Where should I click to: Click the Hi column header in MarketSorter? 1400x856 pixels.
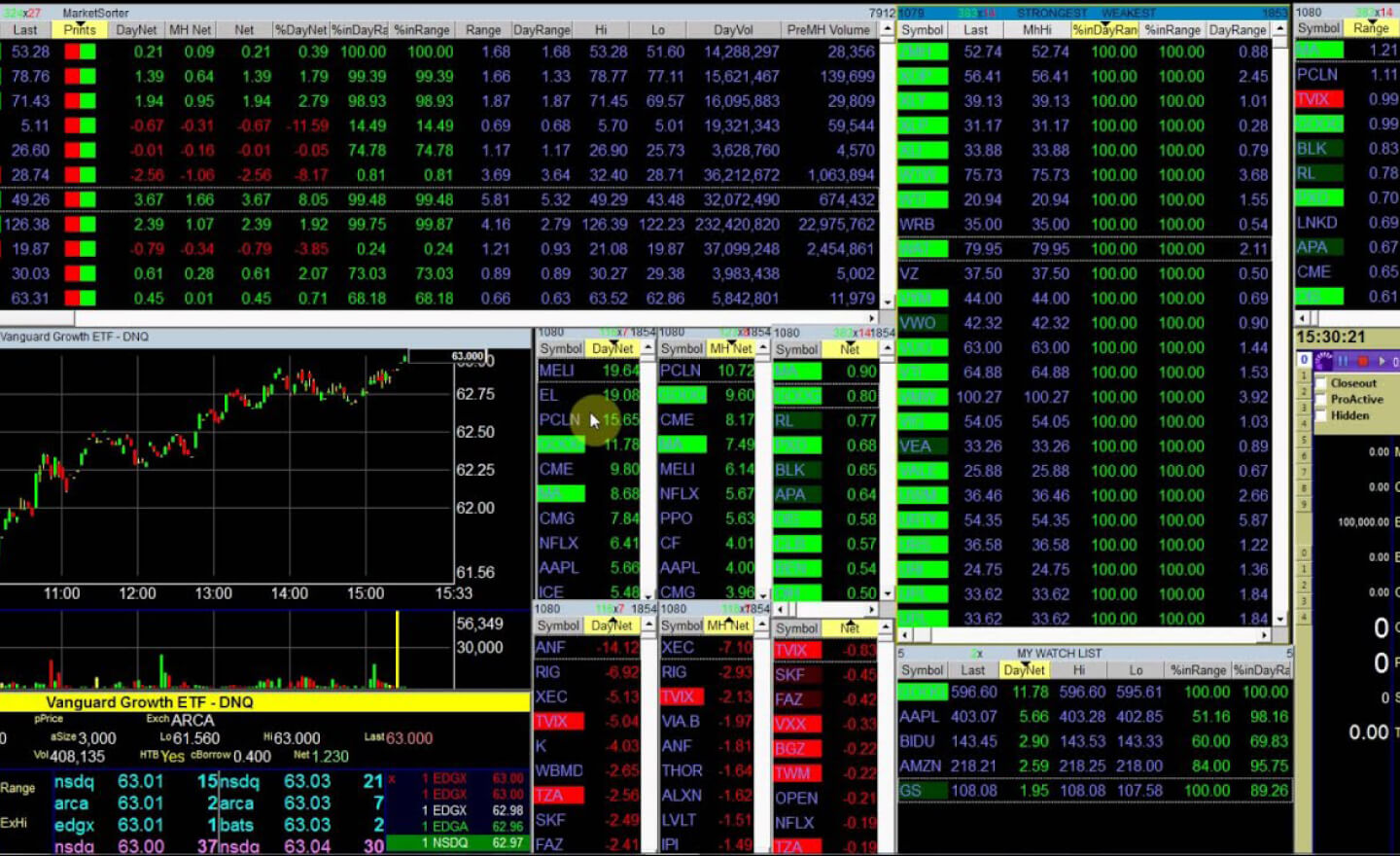[601, 29]
